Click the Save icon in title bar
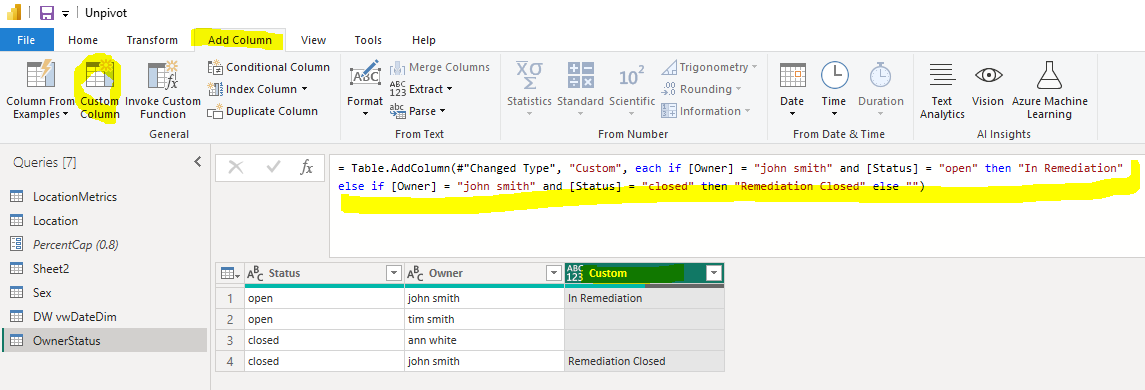1145x390 pixels. point(47,13)
